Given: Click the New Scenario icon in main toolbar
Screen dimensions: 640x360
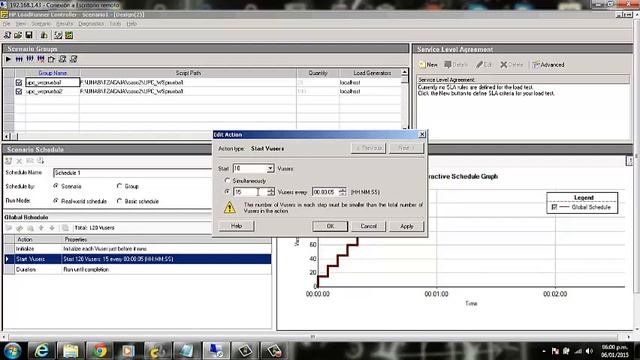Looking at the screenshot, I should point(7,36).
